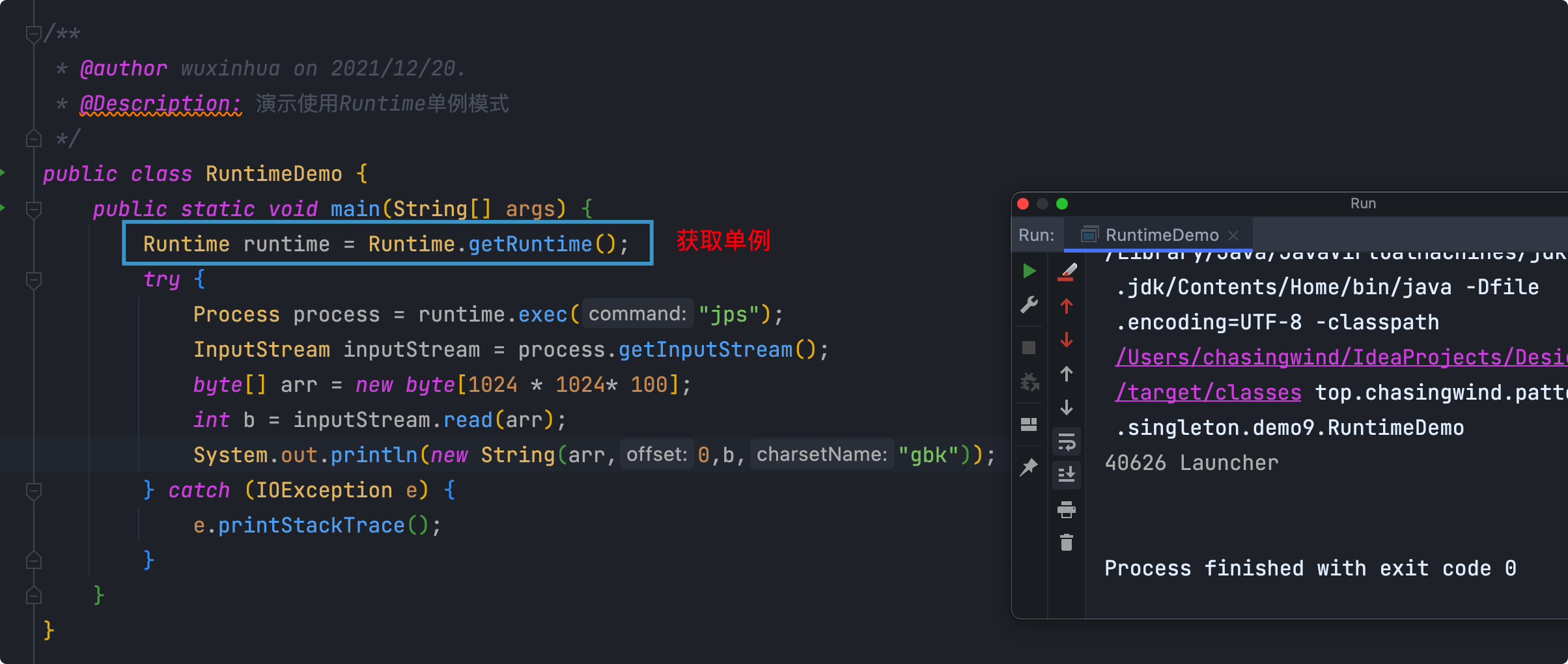Click the "40626 Launcher" console output line
The width and height of the screenshot is (1568, 664).
click(x=1192, y=463)
